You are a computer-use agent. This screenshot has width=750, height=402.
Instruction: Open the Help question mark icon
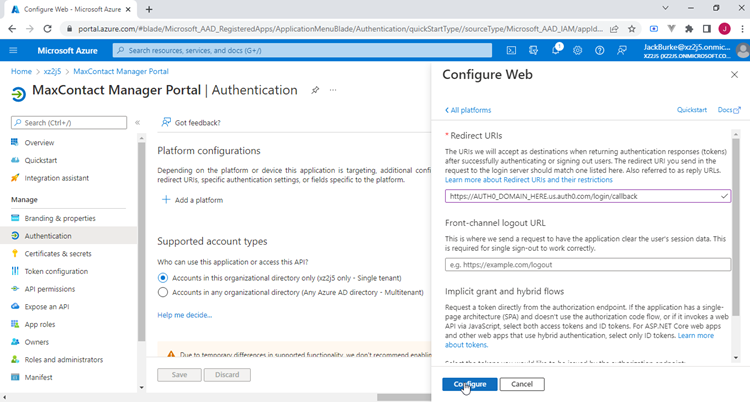pyautogui.click(x=599, y=50)
